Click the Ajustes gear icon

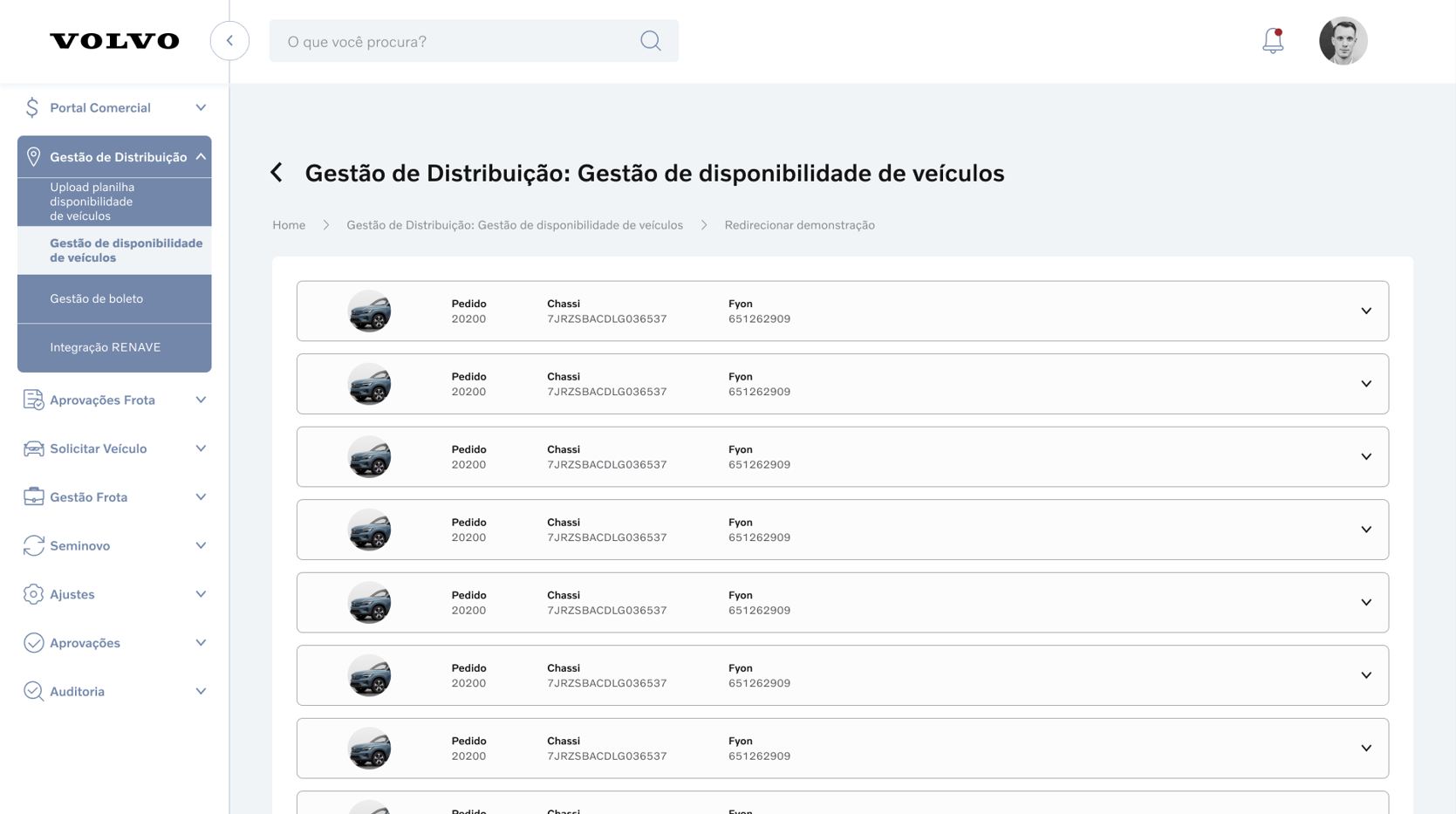(33, 594)
